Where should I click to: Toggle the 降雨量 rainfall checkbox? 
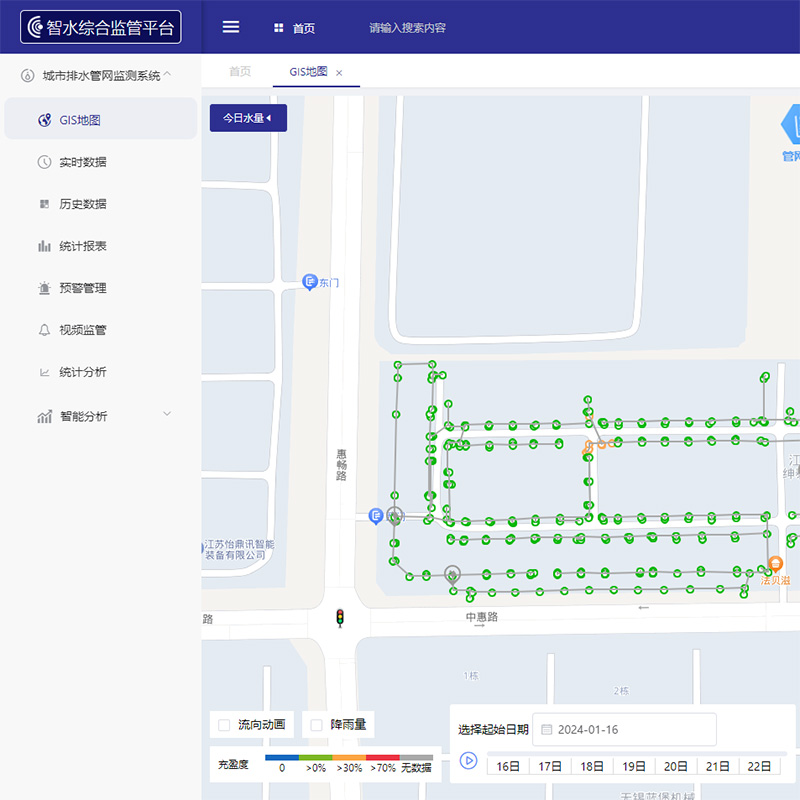click(x=313, y=725)
